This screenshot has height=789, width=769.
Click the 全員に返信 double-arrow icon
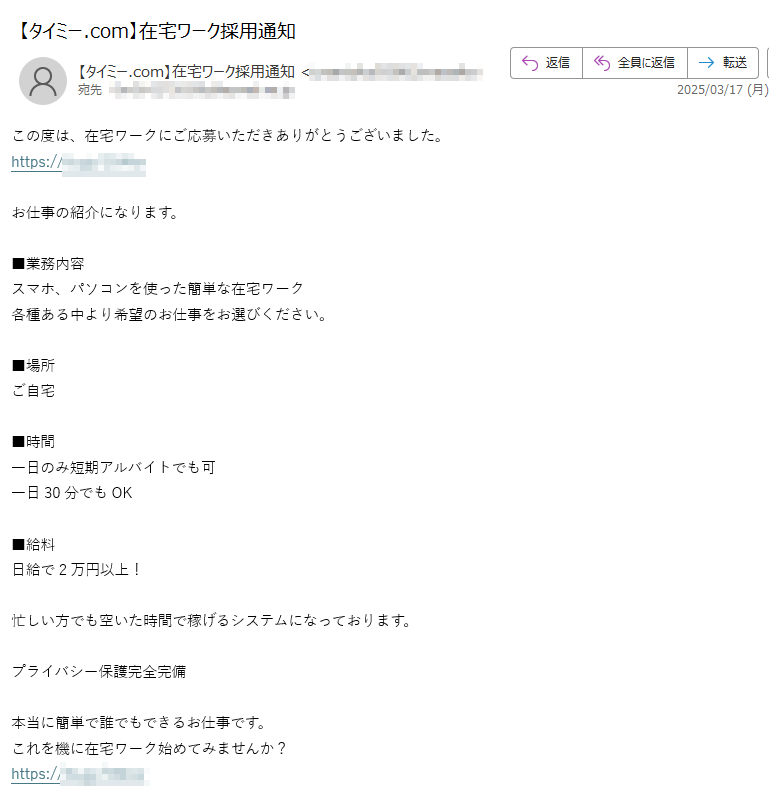tap(601, 63)
